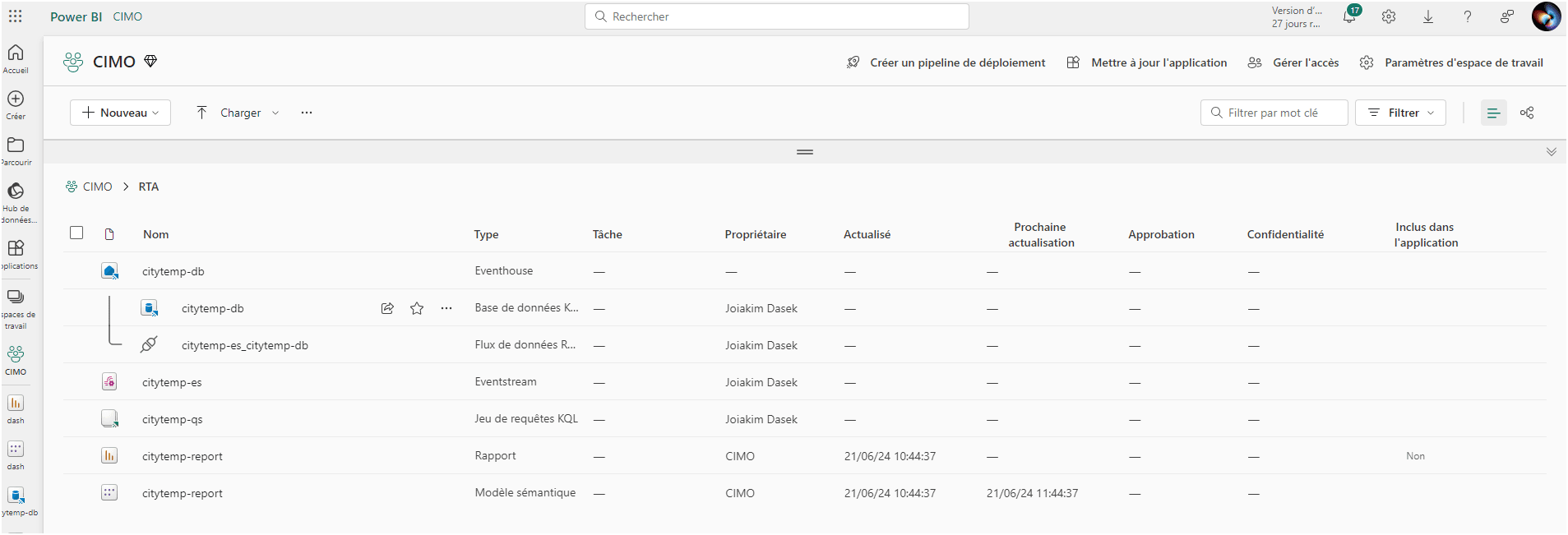Open Paramètres d'espace de travail
This screenshot has width=1568, height=535.
[x=1451, y=62]
